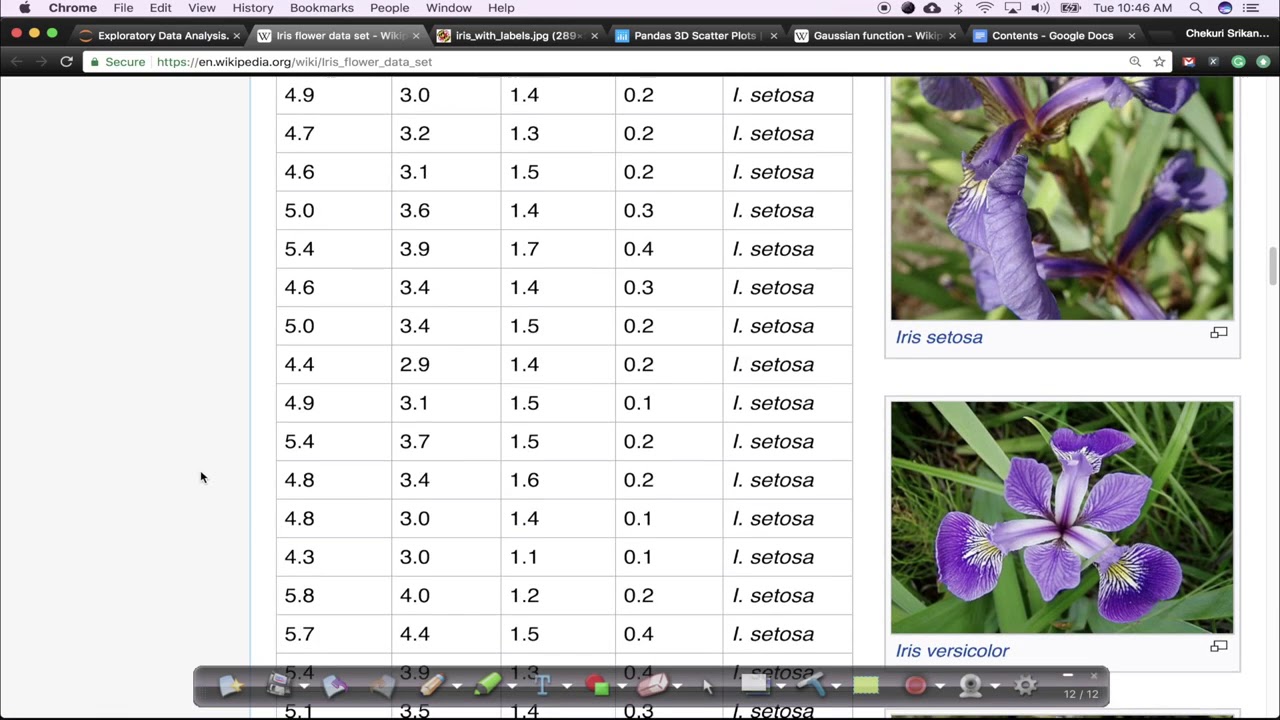Screen dimensions: 1280x720
Task: Open the Gmail extension icon
Action: 1188,62
